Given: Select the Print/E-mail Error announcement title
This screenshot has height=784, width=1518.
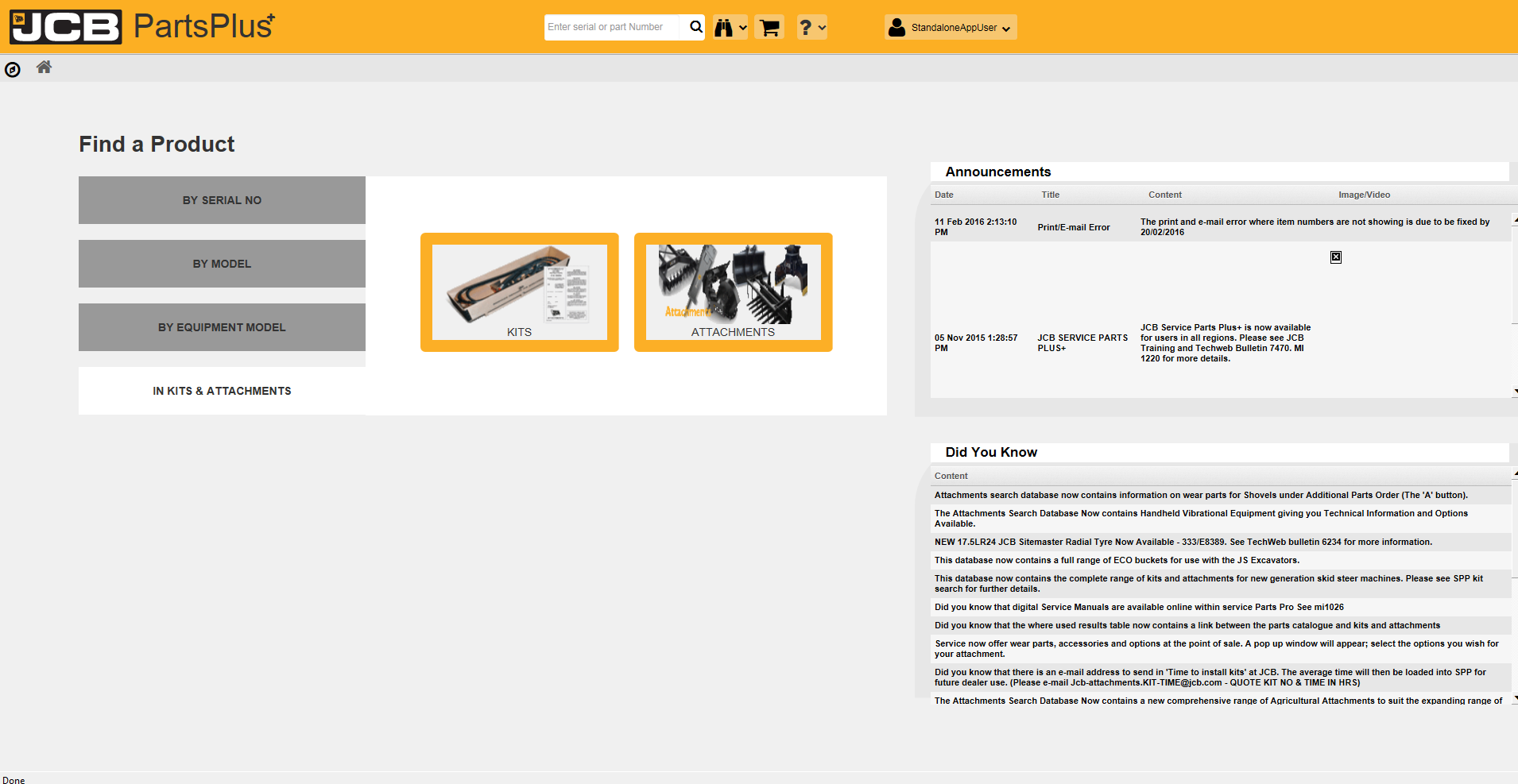Looking at the screenshot, I should click(1074, 227).
